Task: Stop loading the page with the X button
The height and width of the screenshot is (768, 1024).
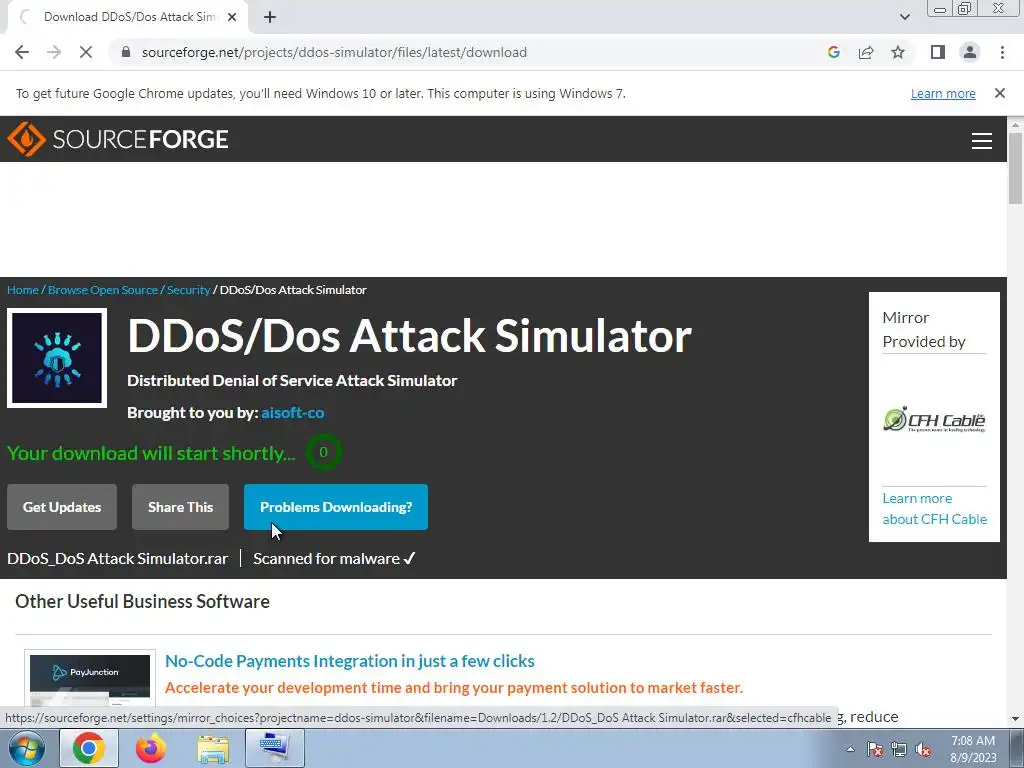Action: coord(86,52)
